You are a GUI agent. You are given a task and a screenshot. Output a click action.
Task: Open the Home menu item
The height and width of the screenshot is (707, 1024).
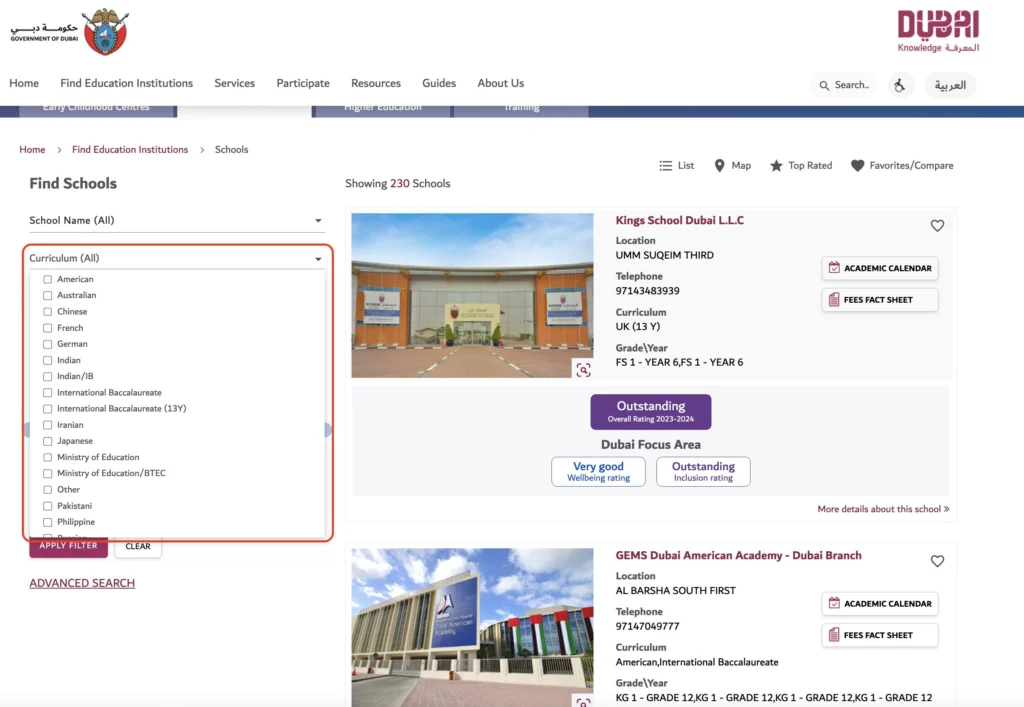[24, 84]
